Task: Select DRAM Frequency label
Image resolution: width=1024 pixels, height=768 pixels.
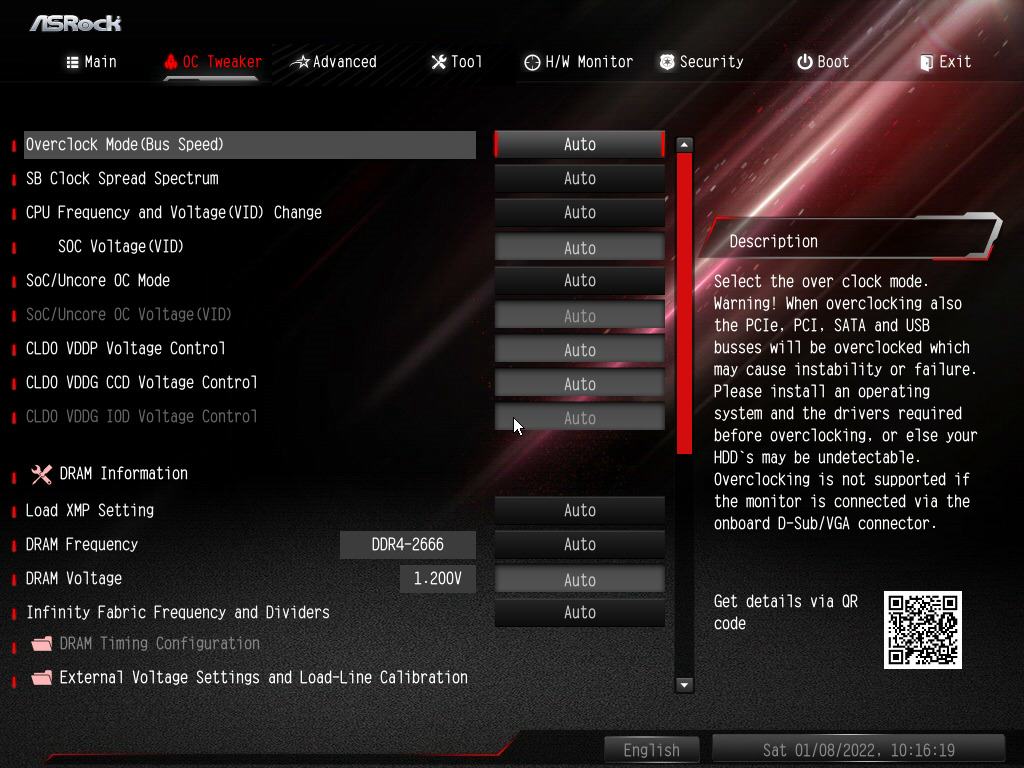Action: tap(82, 545)
